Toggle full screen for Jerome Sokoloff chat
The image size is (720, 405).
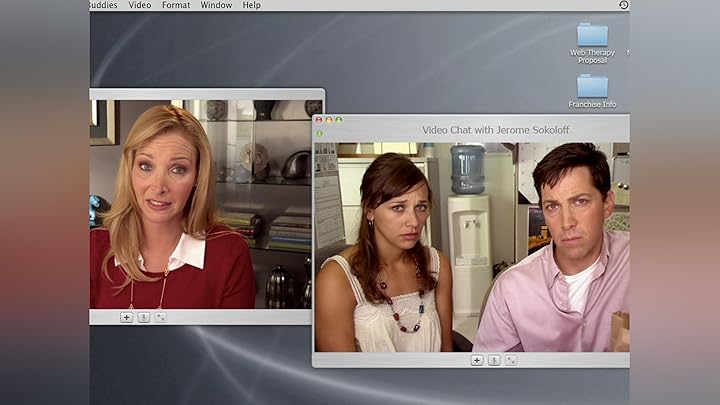click(x=511, y=360)
